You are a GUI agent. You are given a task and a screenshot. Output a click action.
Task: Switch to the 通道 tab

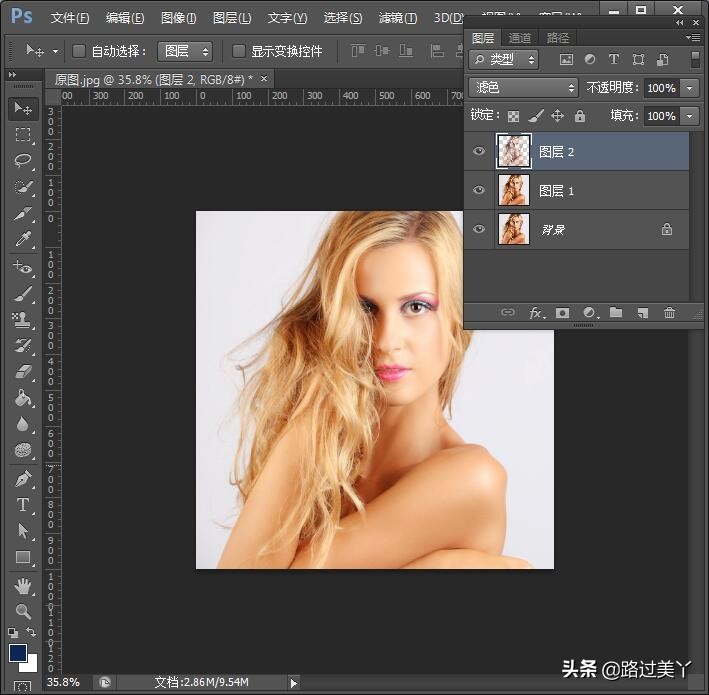click(520, 38)
